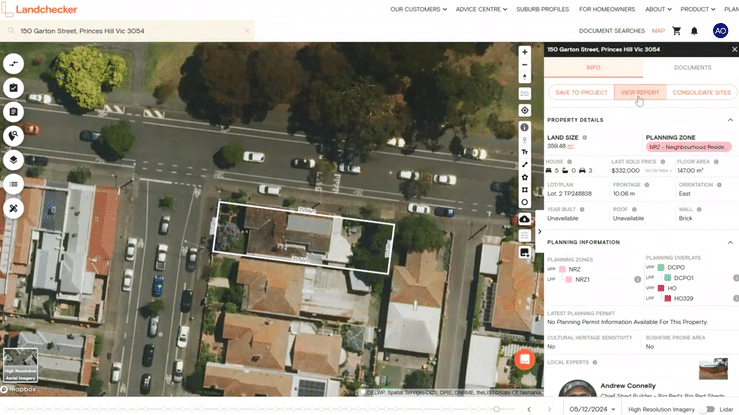Select the rectangle draw tool
Viewport: 739px width, 415px height.
(x=525, y=190)
